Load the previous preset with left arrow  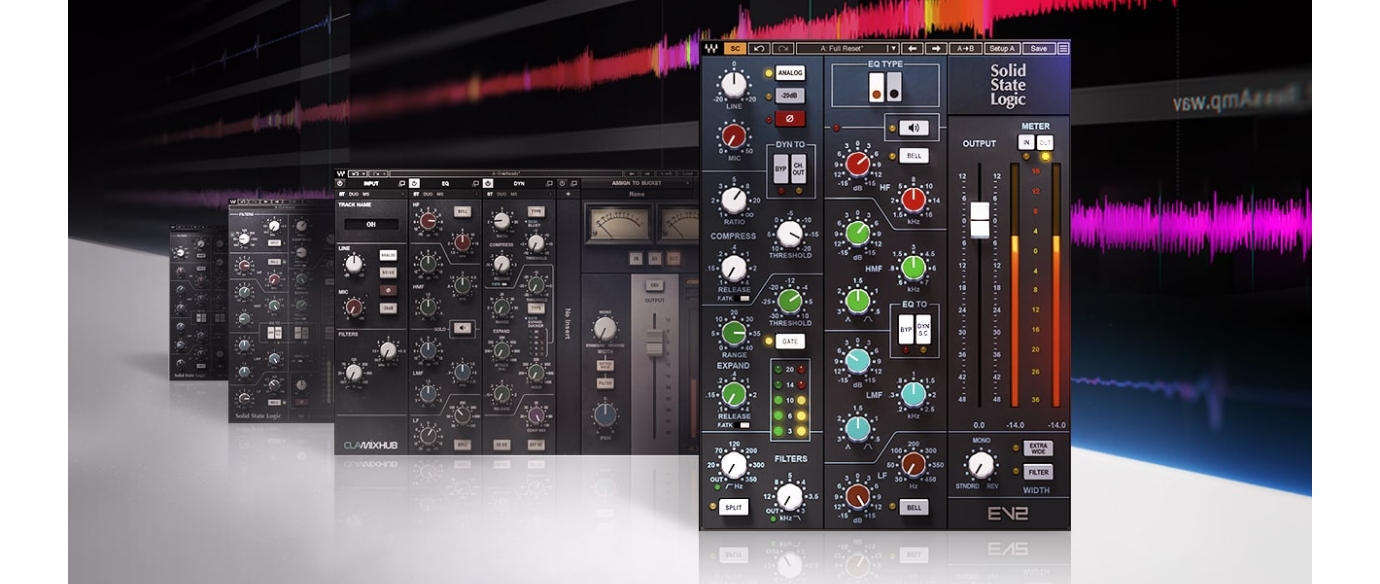pos(913,48)
